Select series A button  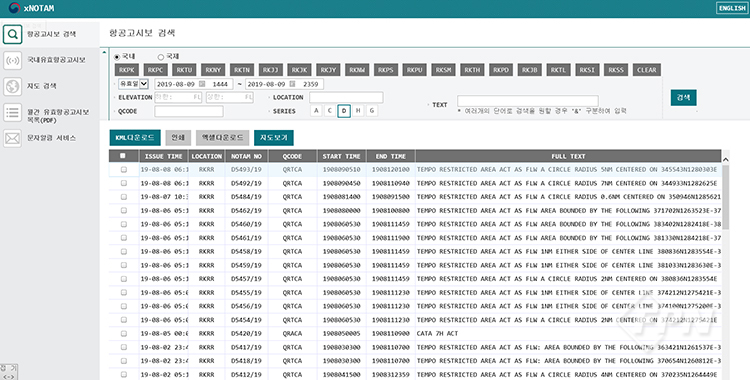click(316, 111)
